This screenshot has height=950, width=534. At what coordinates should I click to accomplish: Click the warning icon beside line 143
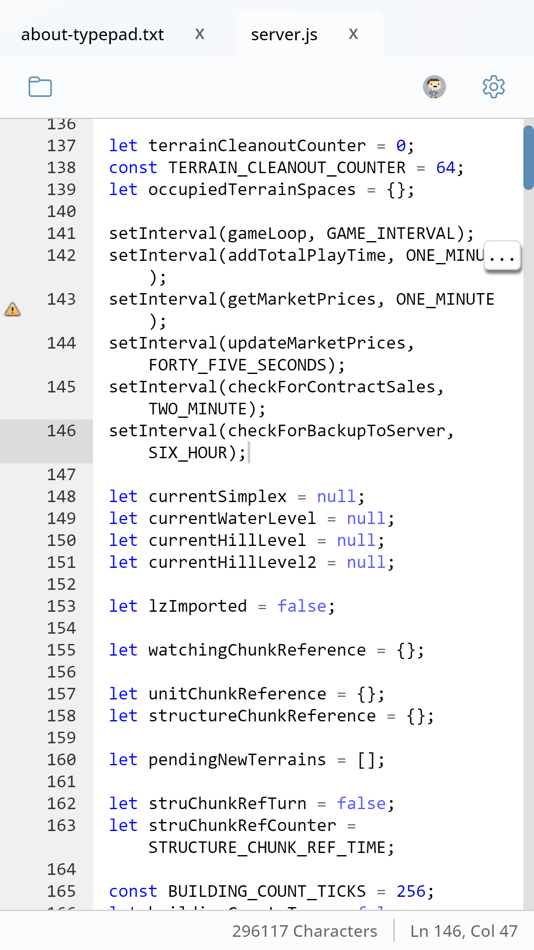12,310
